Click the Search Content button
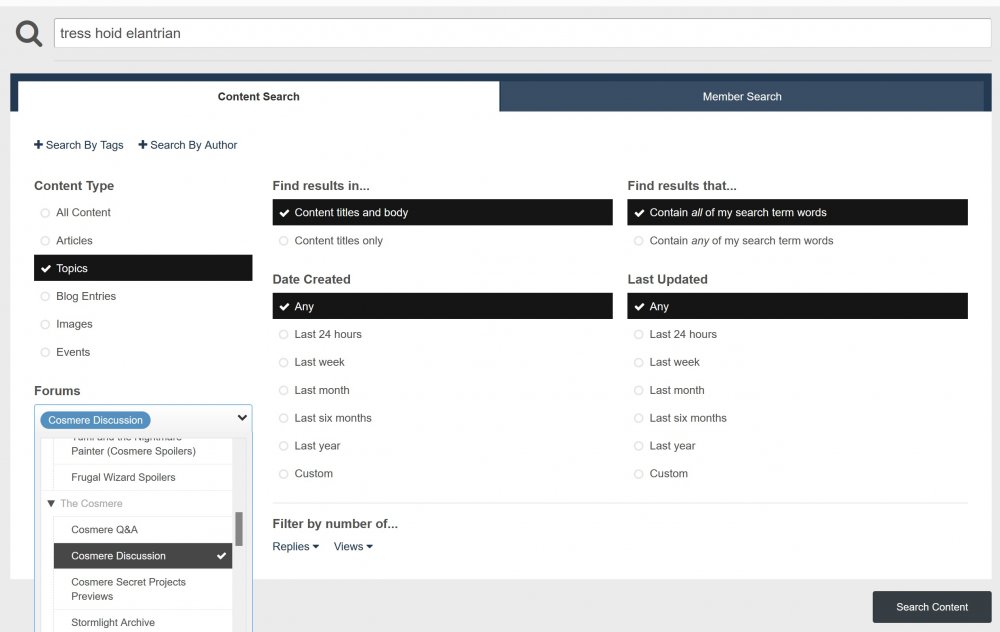Viewport: 1000px width, 632px height. (x=932, y=607)
